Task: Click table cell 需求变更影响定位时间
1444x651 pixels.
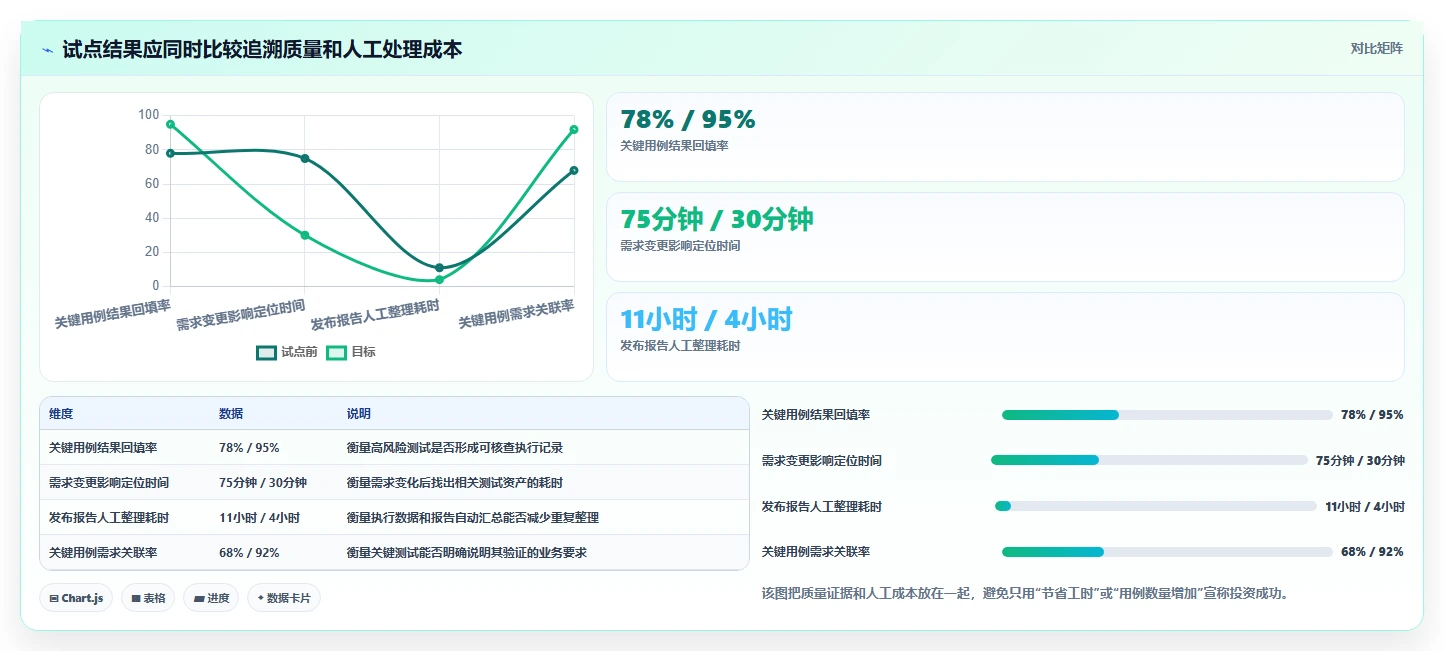Action: (x=109, y=483)
